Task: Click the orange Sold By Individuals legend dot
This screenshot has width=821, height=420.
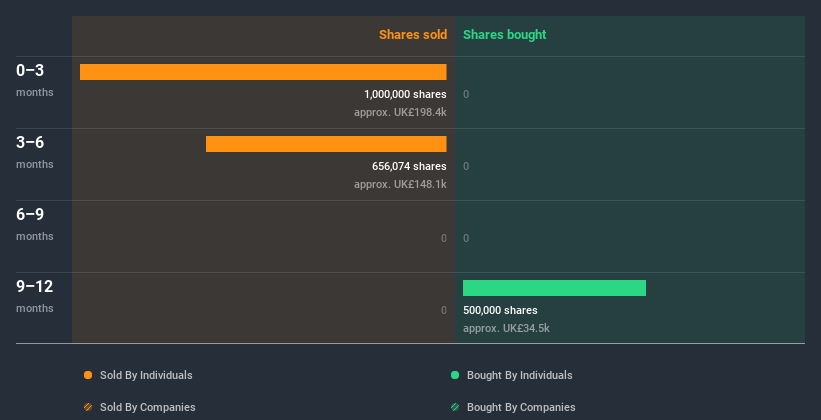Action: click(x=88, y=375)
